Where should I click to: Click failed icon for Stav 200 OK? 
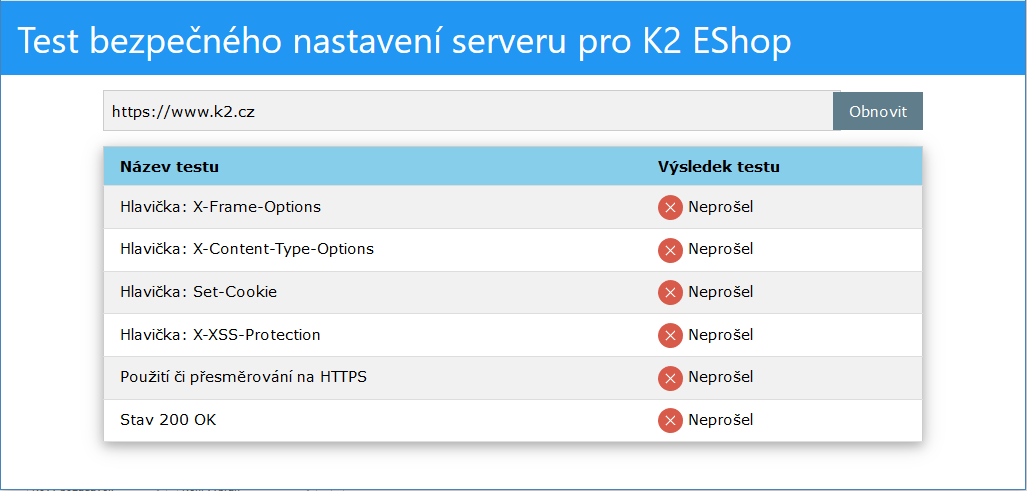pos(670,421)
